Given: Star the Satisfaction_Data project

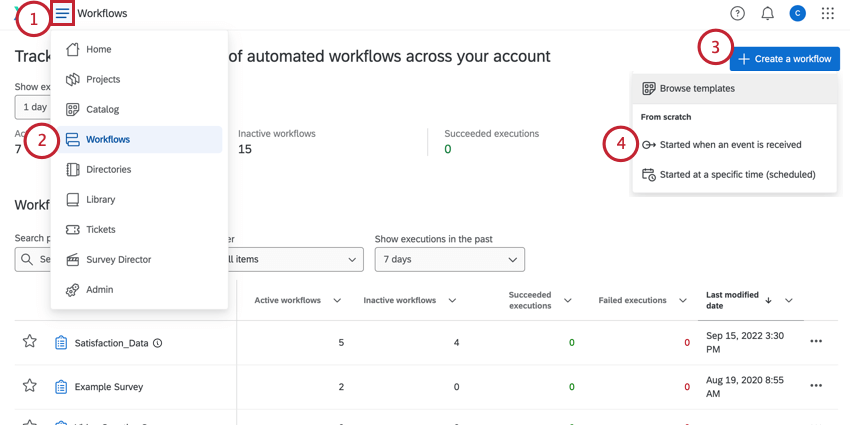Looking at the screenshot, I should (30, 342).
